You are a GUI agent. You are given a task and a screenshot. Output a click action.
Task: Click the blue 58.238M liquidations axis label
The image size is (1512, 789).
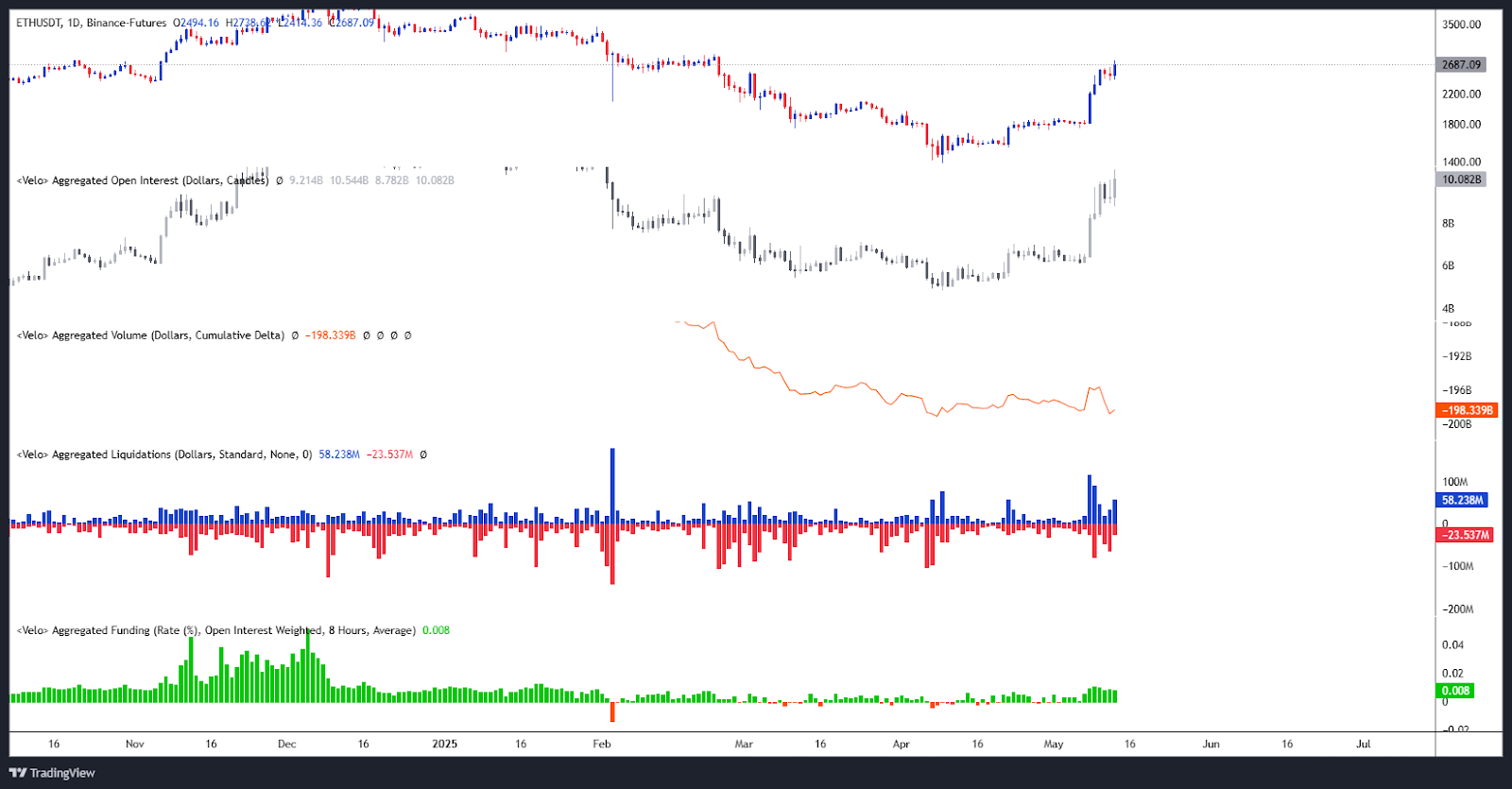click(x=1462, y=500)
